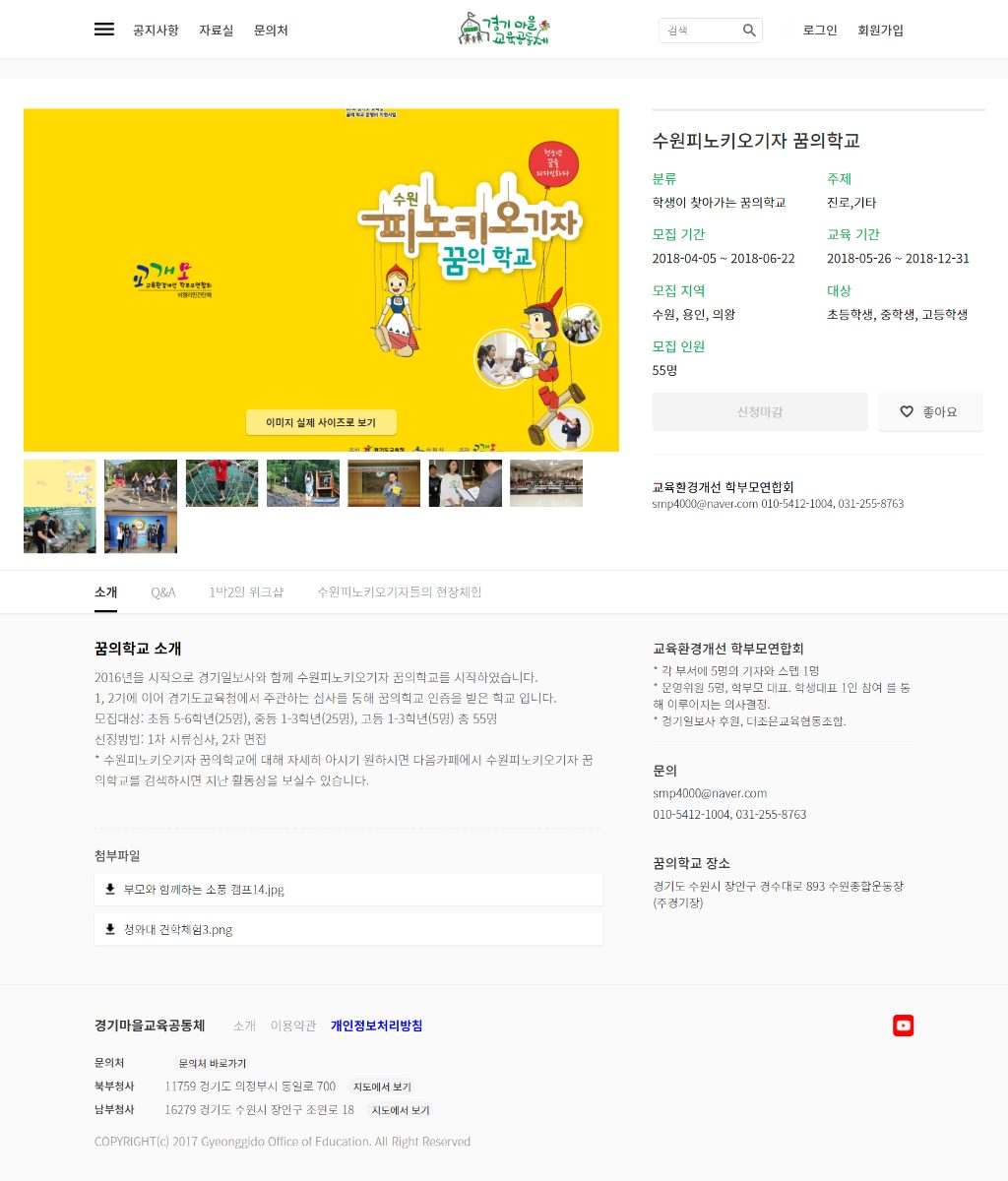The image size is (1008, 1181).
Task: Click the 초등학생, 중학생, 고등학생 target text
Action: 897,315
